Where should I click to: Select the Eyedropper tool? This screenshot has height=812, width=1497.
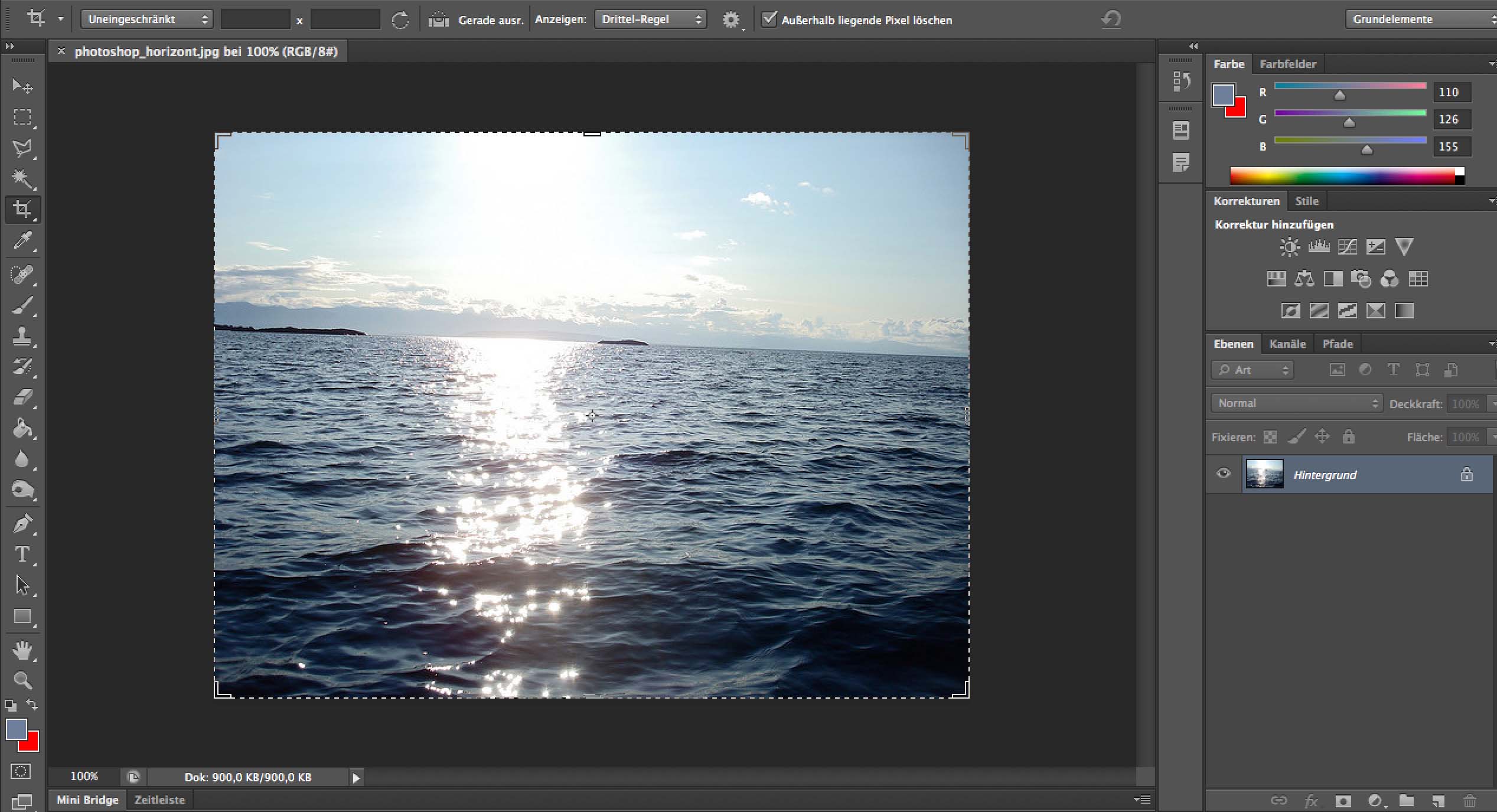22,240
